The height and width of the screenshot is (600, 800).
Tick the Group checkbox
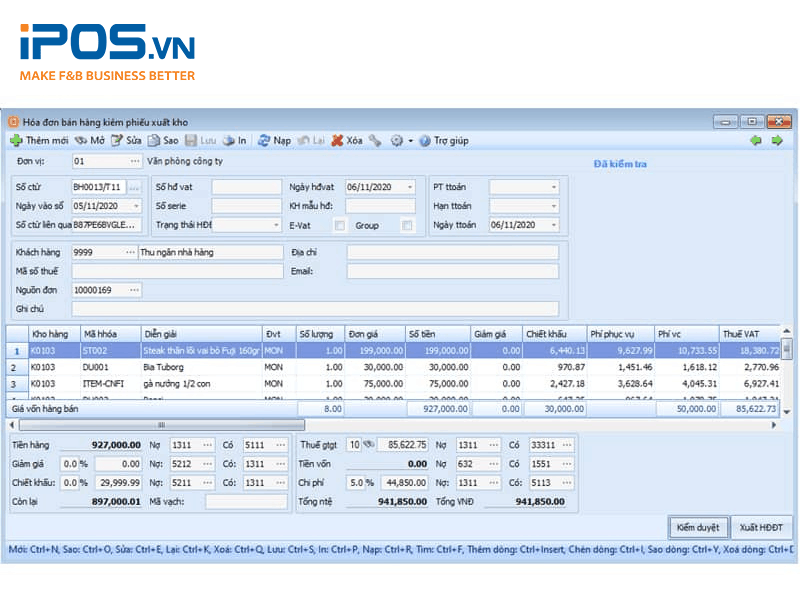coord(407,226)
